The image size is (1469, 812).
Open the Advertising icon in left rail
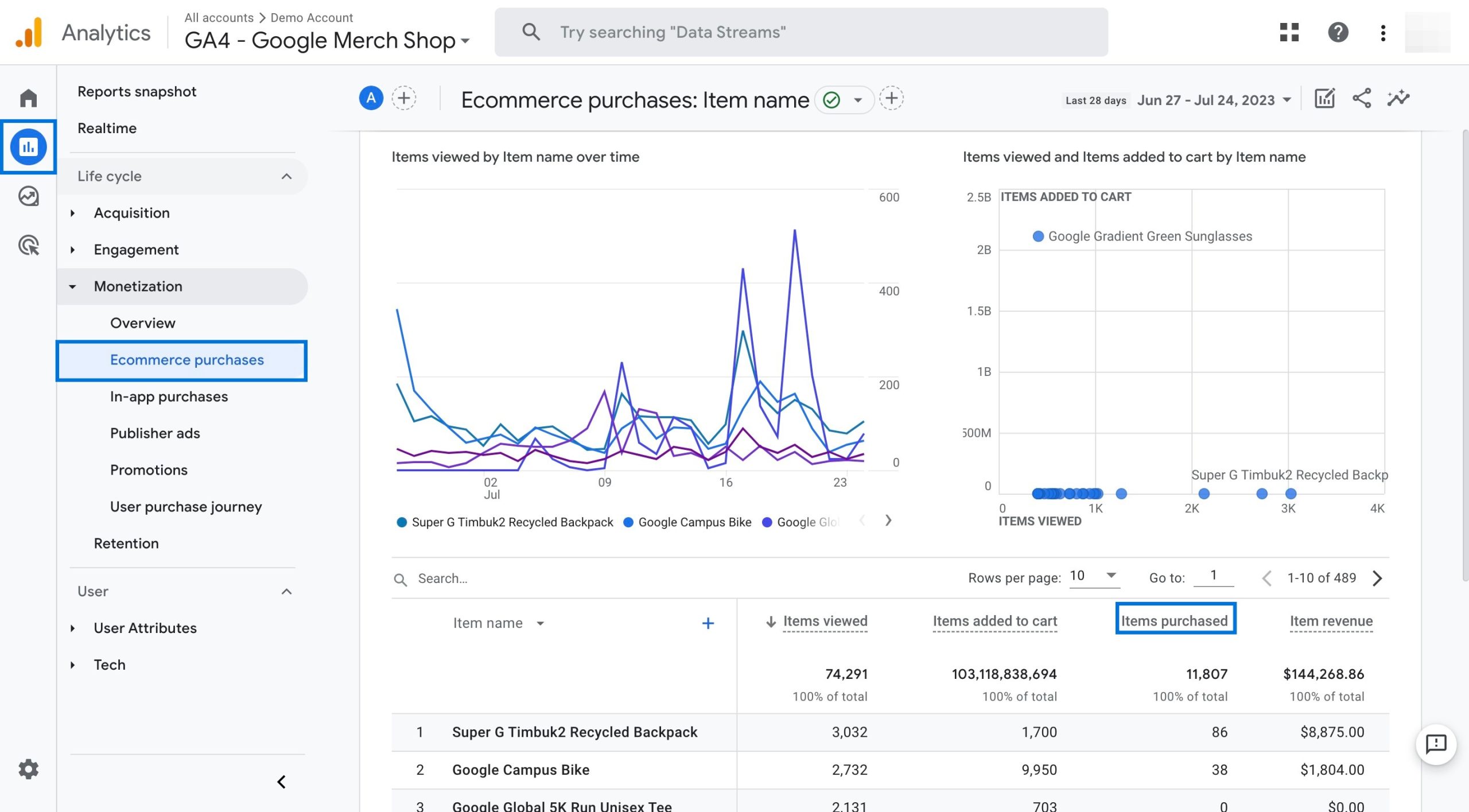28,246
